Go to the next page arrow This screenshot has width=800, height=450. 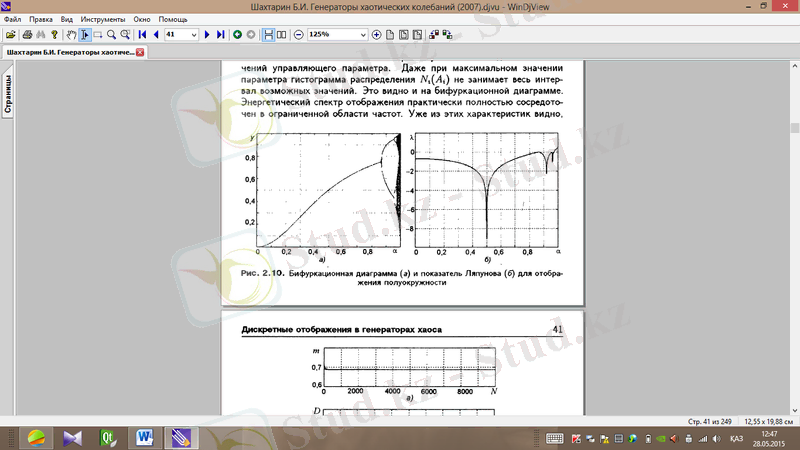(207, 35)
